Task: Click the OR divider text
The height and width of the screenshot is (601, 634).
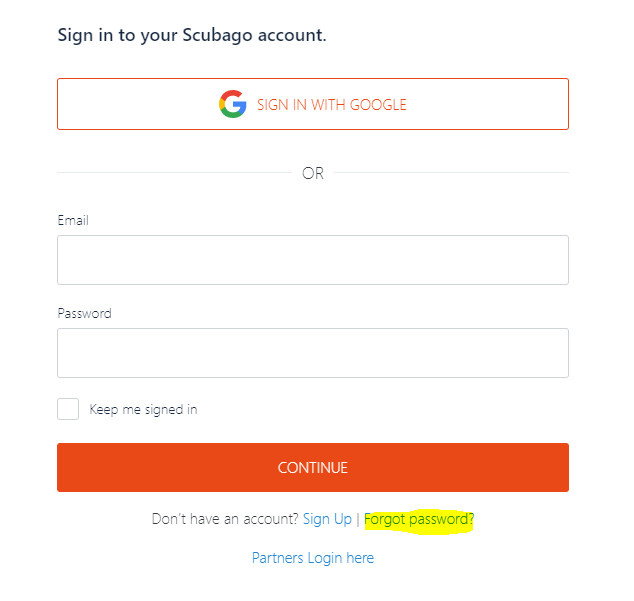Action: tap(313, 173)
